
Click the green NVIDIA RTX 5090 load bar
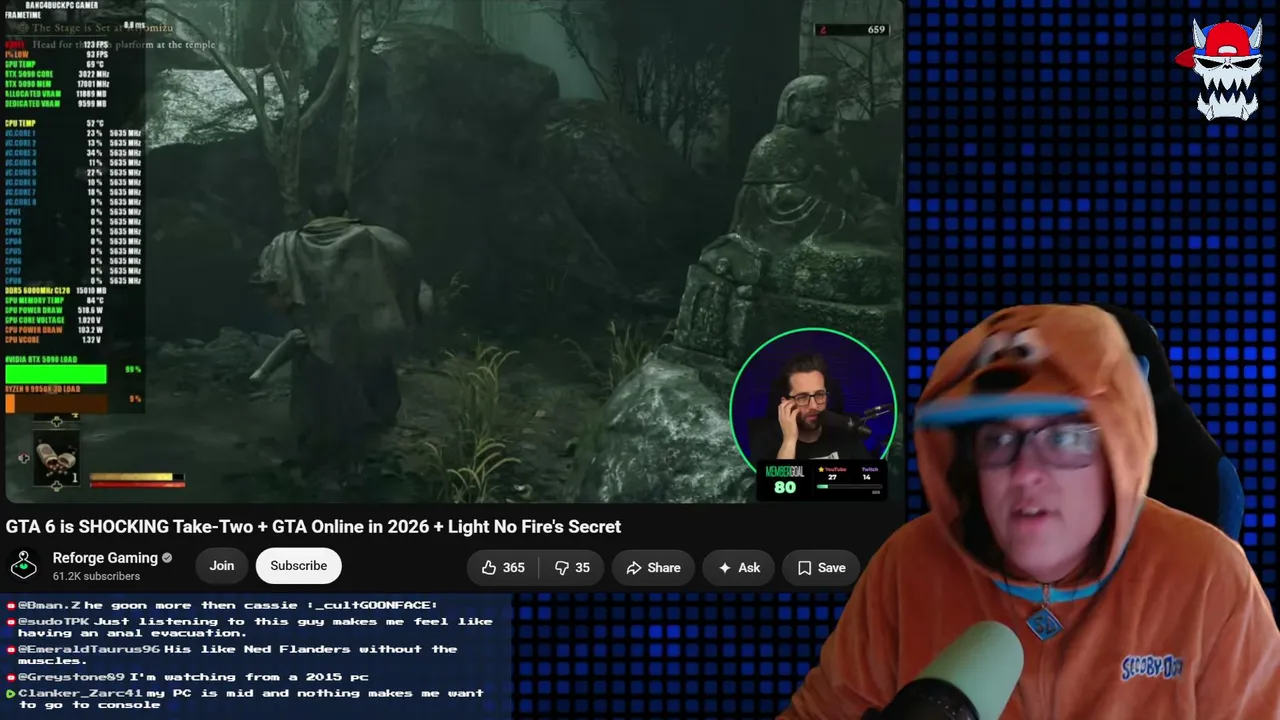(x=56, y=374)
